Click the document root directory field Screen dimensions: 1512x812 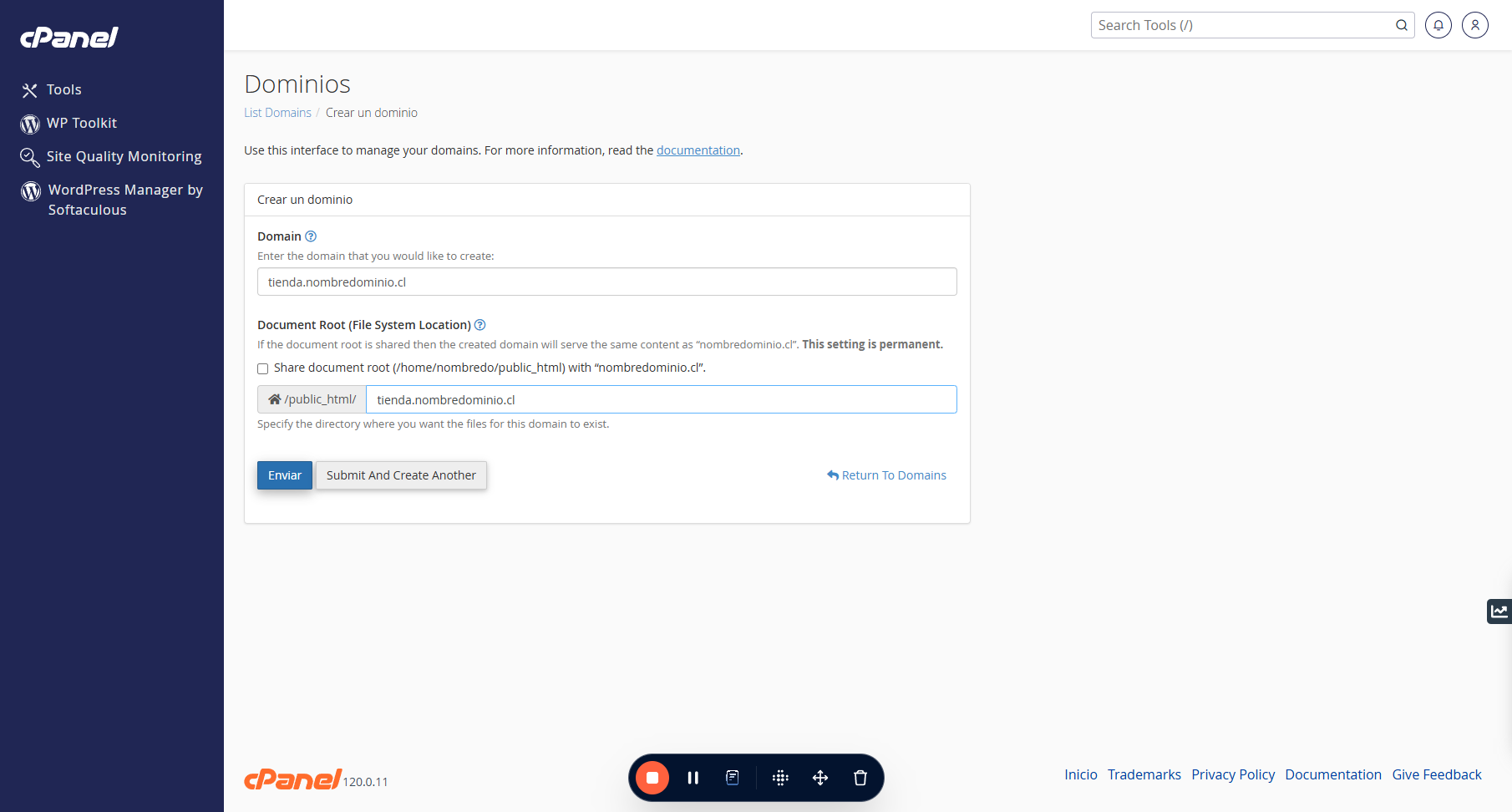(662, 399)
